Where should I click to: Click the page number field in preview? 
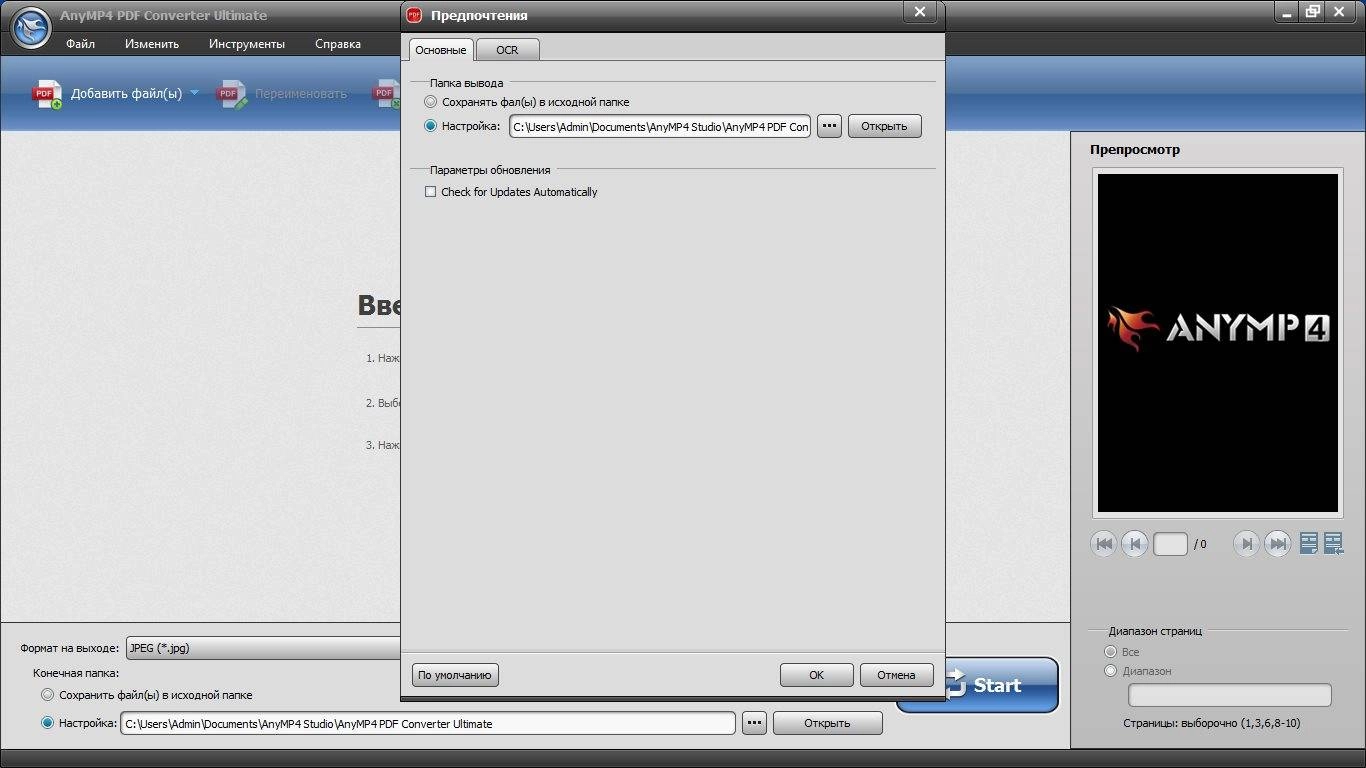click(1170, 544)
